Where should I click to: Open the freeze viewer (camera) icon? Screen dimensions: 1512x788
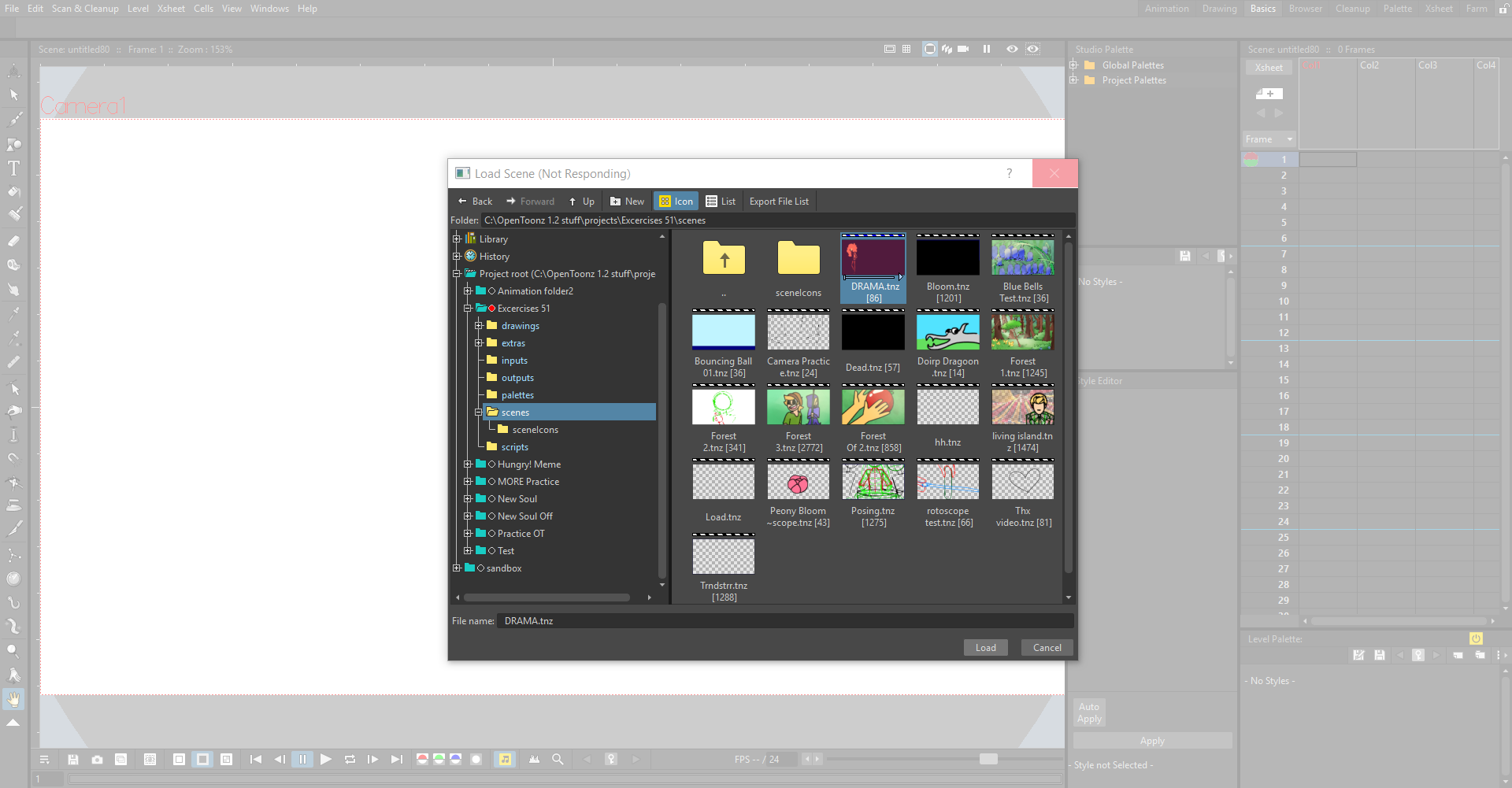point(962,49)
